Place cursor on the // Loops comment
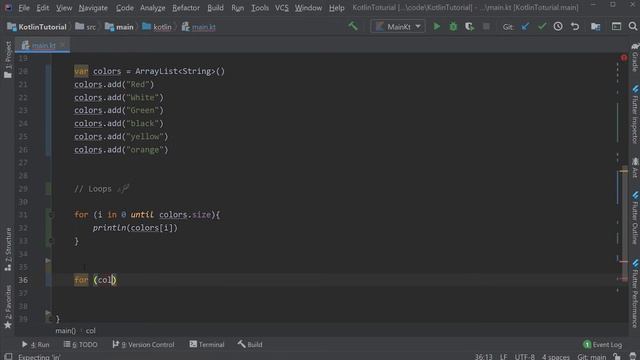 (x=93, y=189)
